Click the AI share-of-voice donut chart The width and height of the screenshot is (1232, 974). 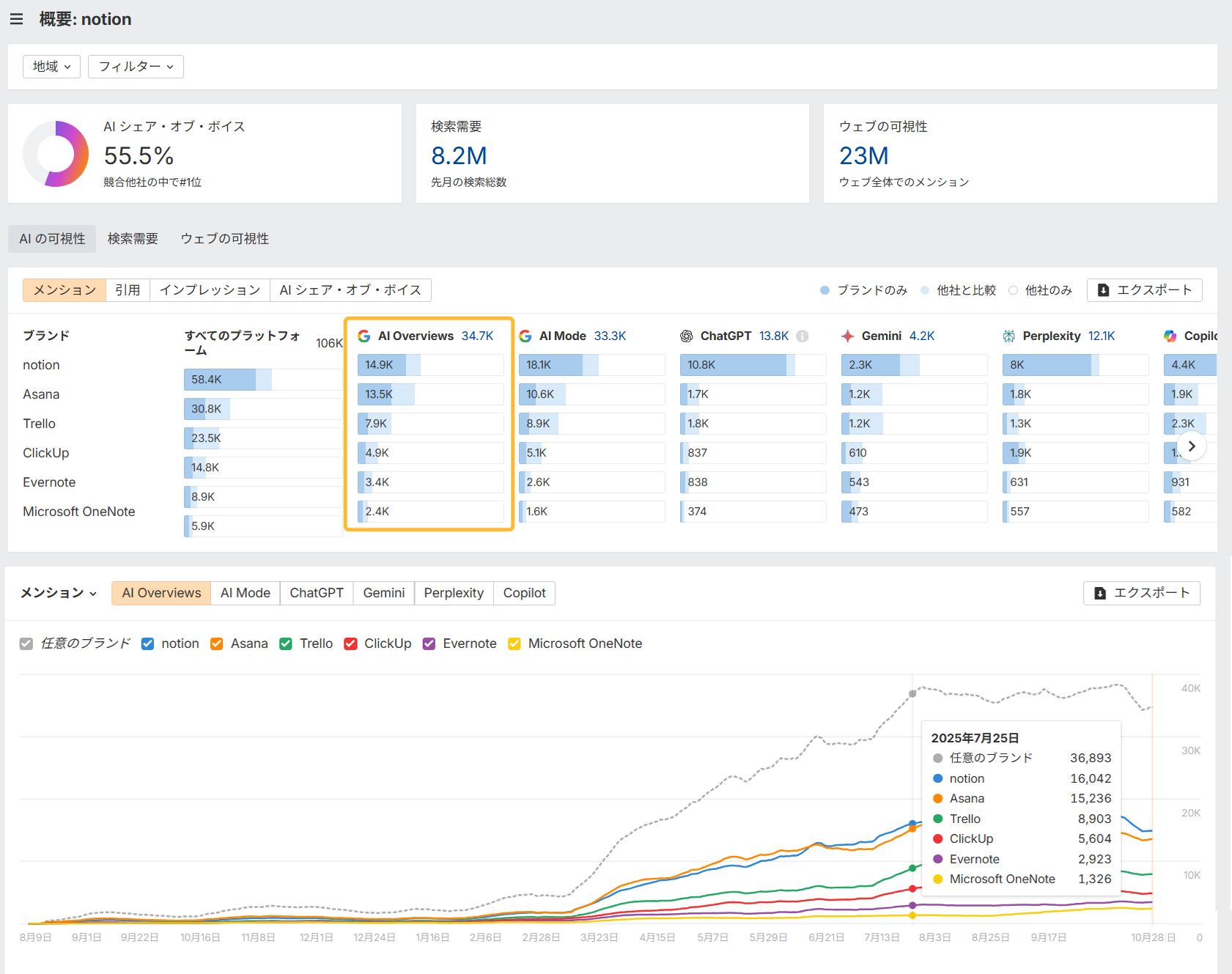55,152
